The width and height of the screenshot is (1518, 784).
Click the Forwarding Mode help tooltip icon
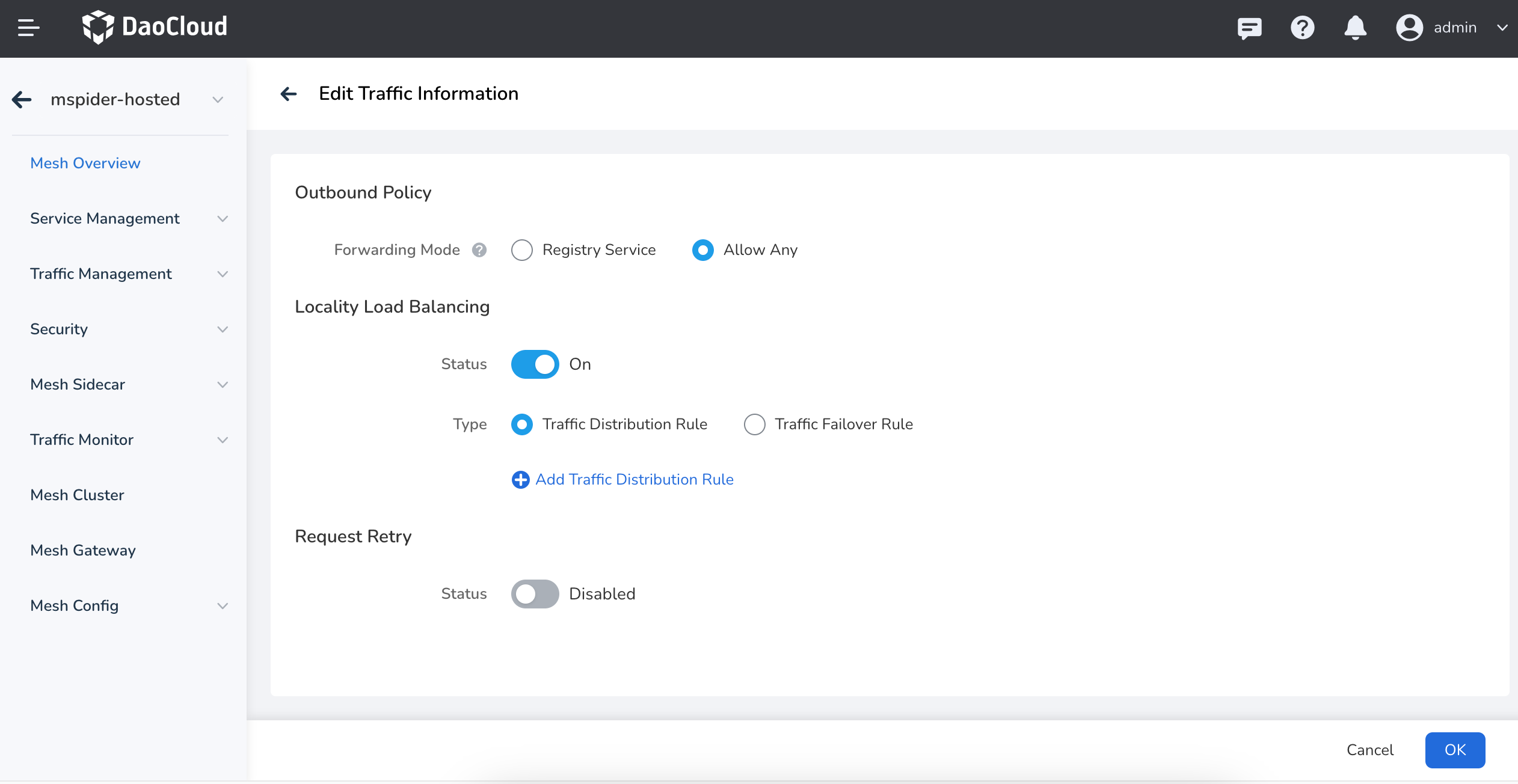479,250
